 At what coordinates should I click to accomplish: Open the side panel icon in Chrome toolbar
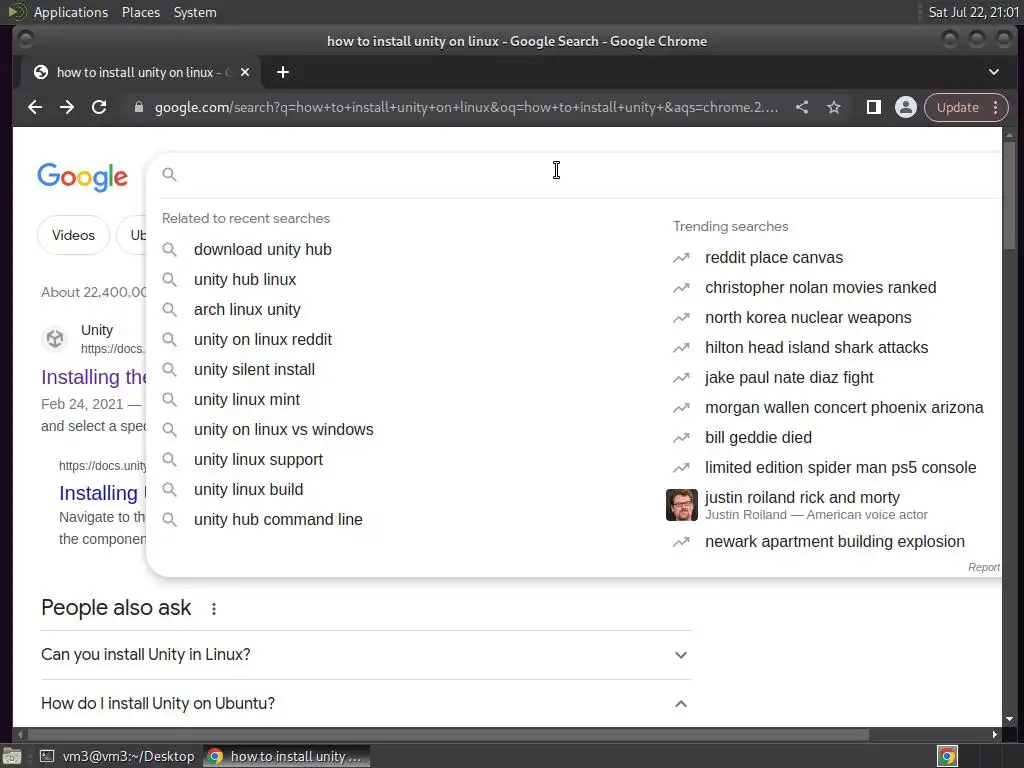873,107
